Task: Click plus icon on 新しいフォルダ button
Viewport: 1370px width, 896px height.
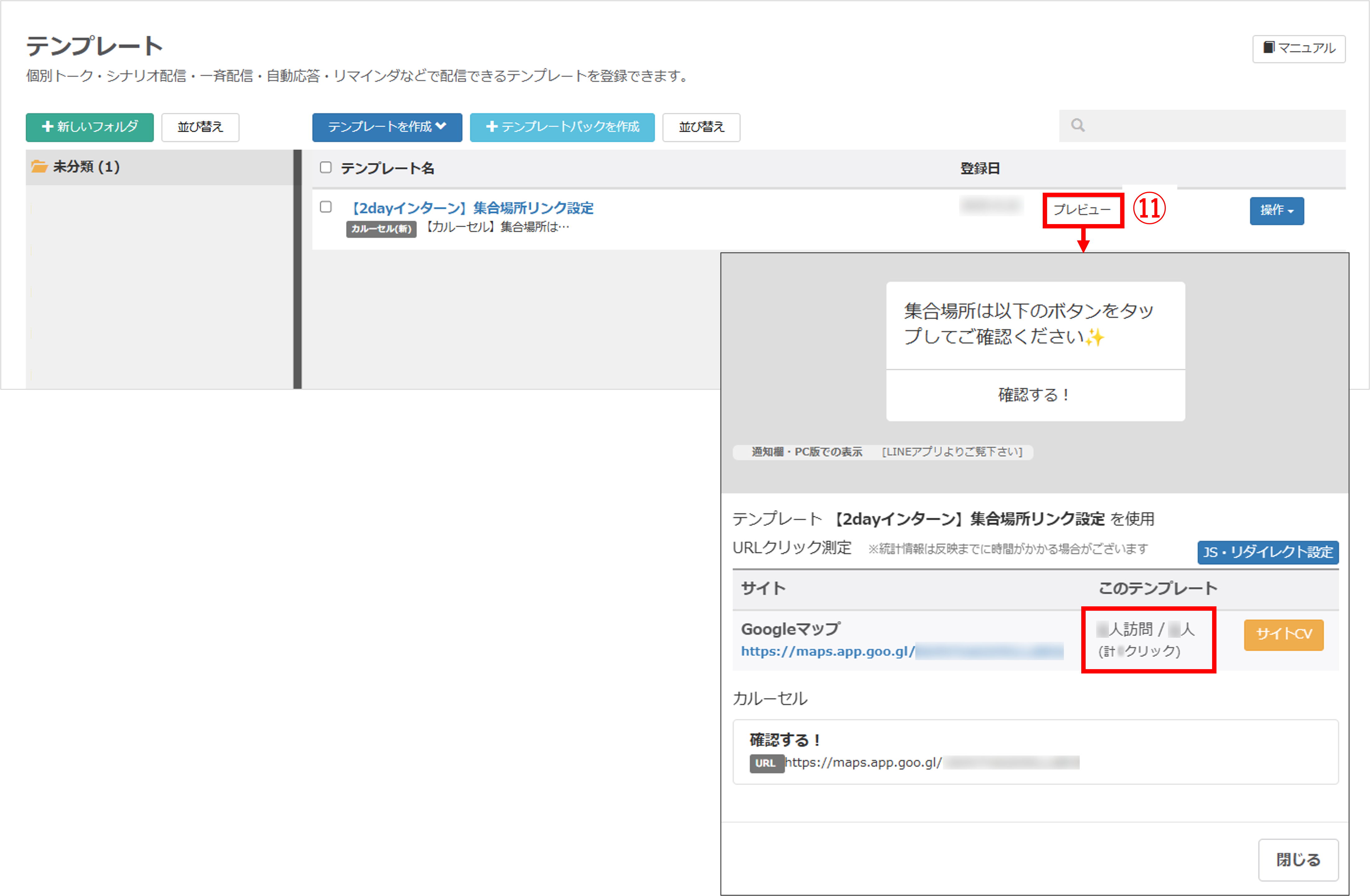Action: (48, 126)
